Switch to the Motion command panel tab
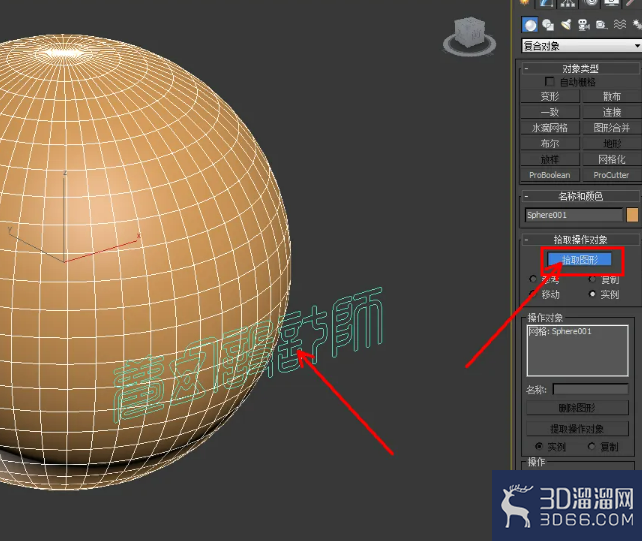Screen dimensions: 642x541 (590, 3)
